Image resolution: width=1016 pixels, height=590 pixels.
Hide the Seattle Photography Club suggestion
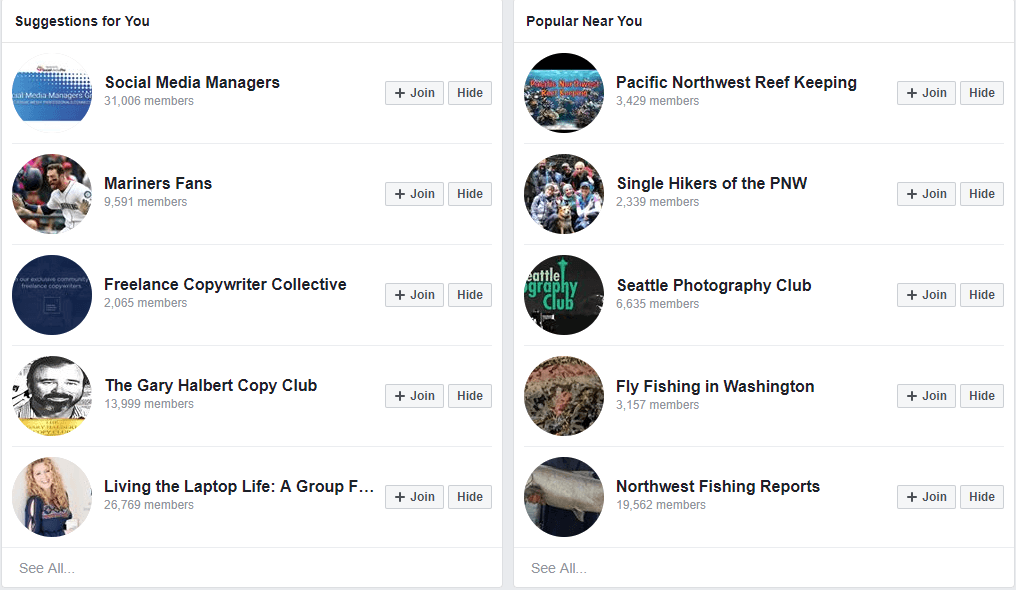tap(981, 294)
